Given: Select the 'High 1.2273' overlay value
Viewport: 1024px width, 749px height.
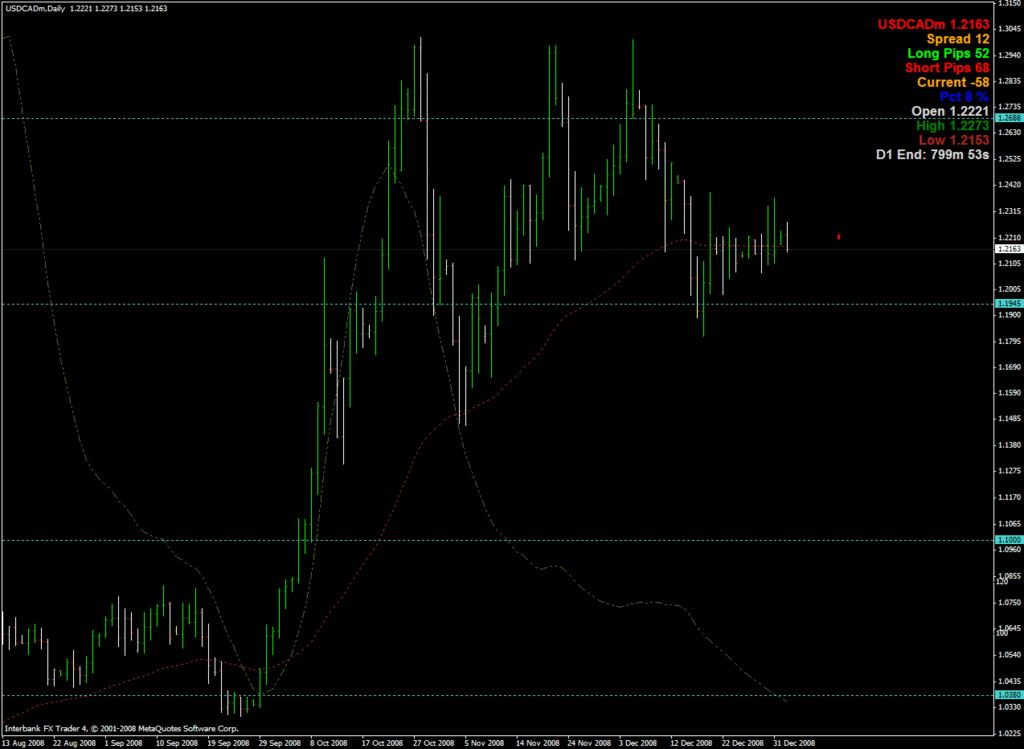Looking at the screenshot, I should (953, 125).
